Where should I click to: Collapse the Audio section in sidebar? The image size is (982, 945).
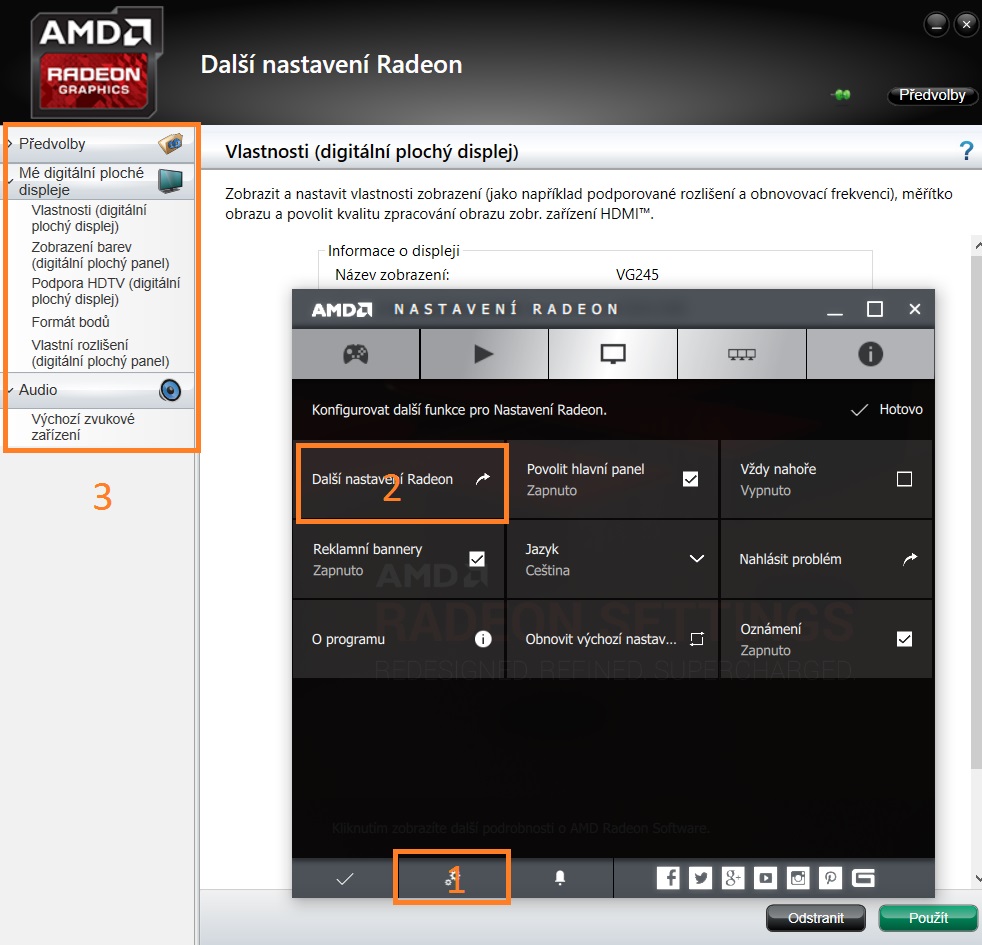click(x=10, y=390)
